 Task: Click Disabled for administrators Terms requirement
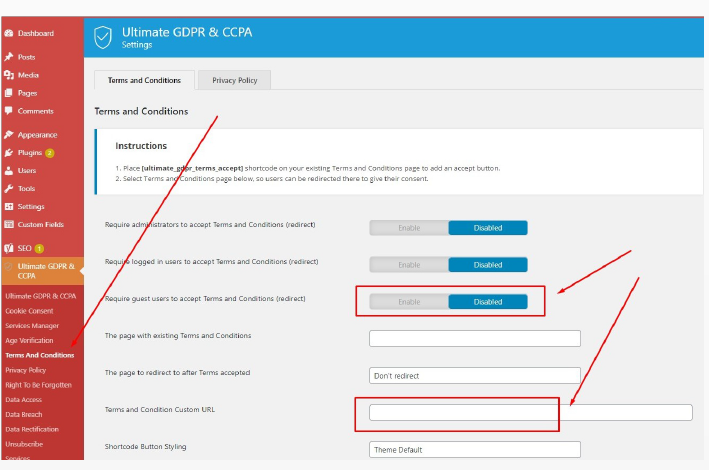coord(488,228)
